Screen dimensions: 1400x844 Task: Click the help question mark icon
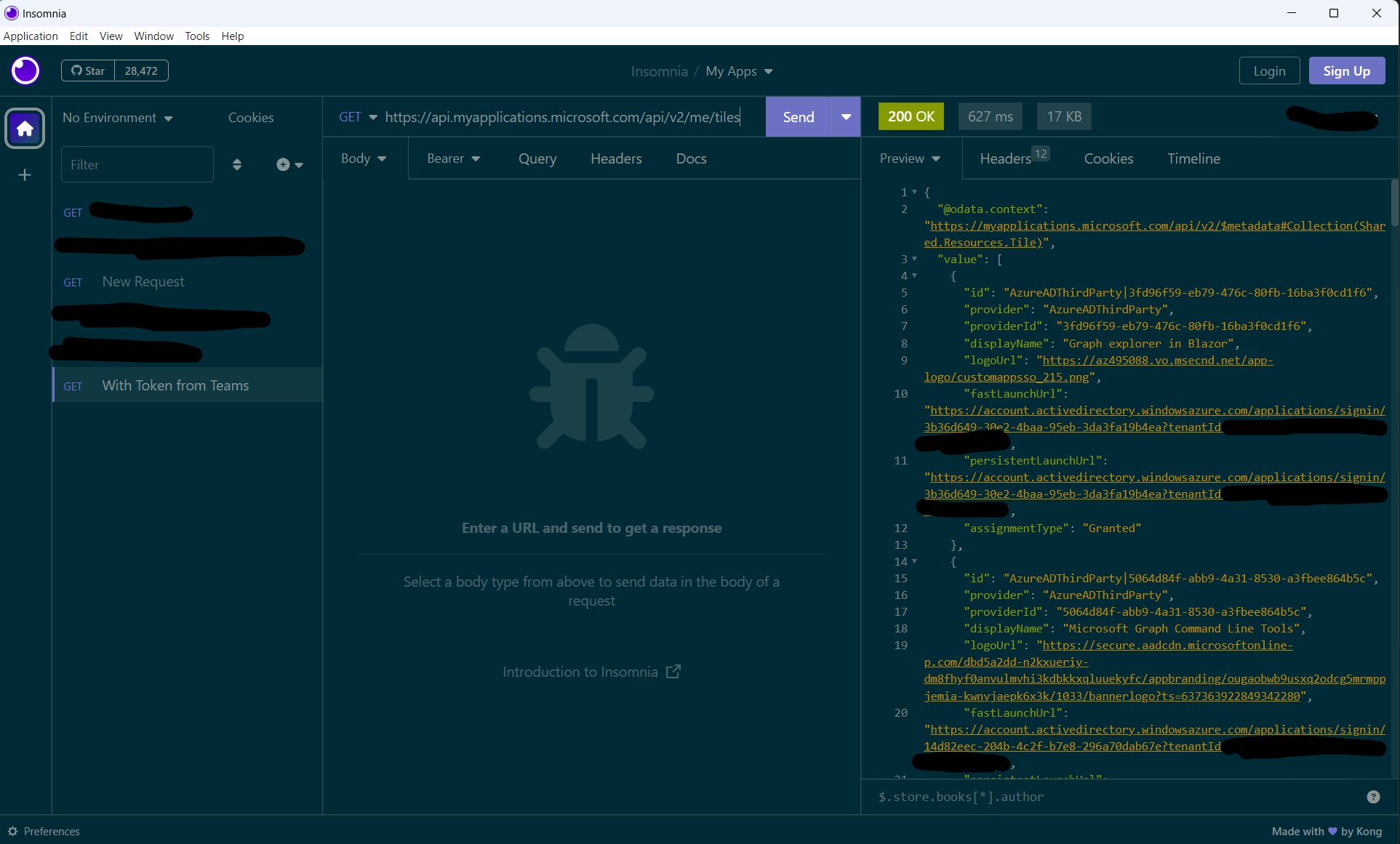pos(1373,797)
